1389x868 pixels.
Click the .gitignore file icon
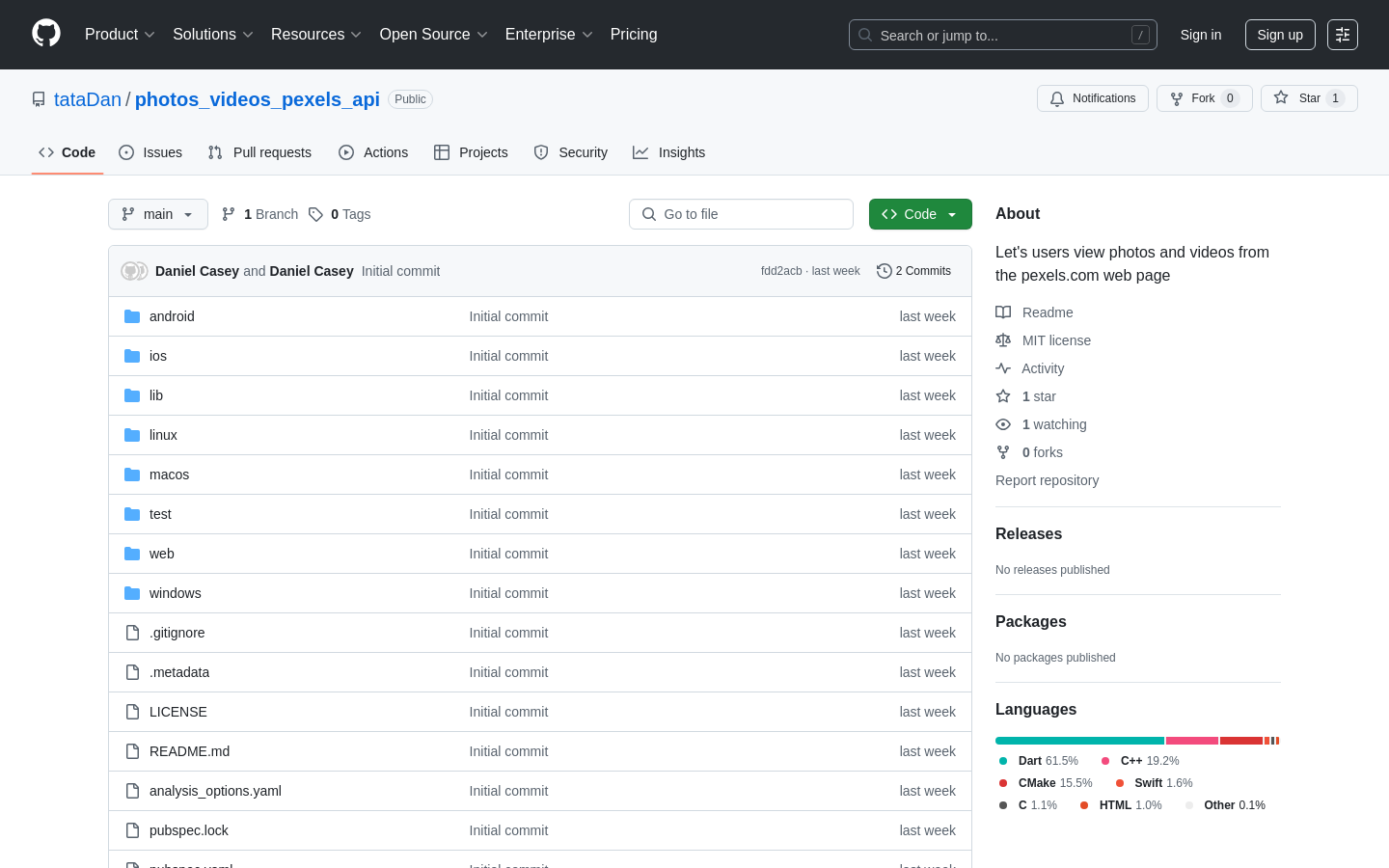(132, 633)
